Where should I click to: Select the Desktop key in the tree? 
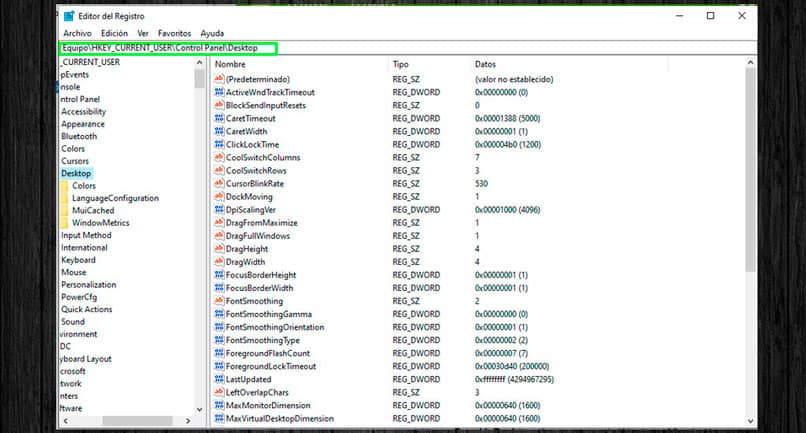pos(76,173)
